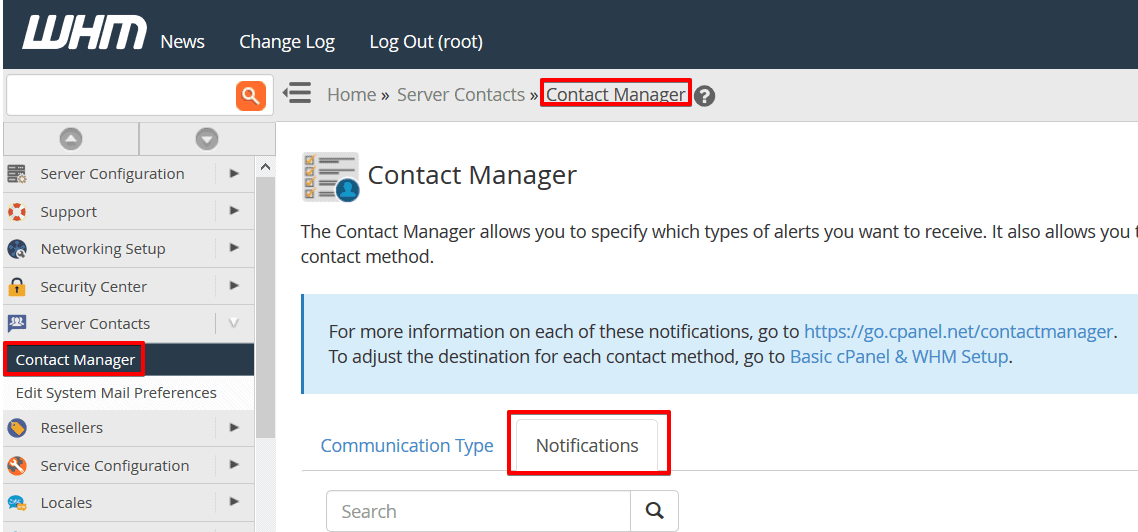Toggle the sidebar menu hamburger icon

pyautogui.click(x=297, y=94)
